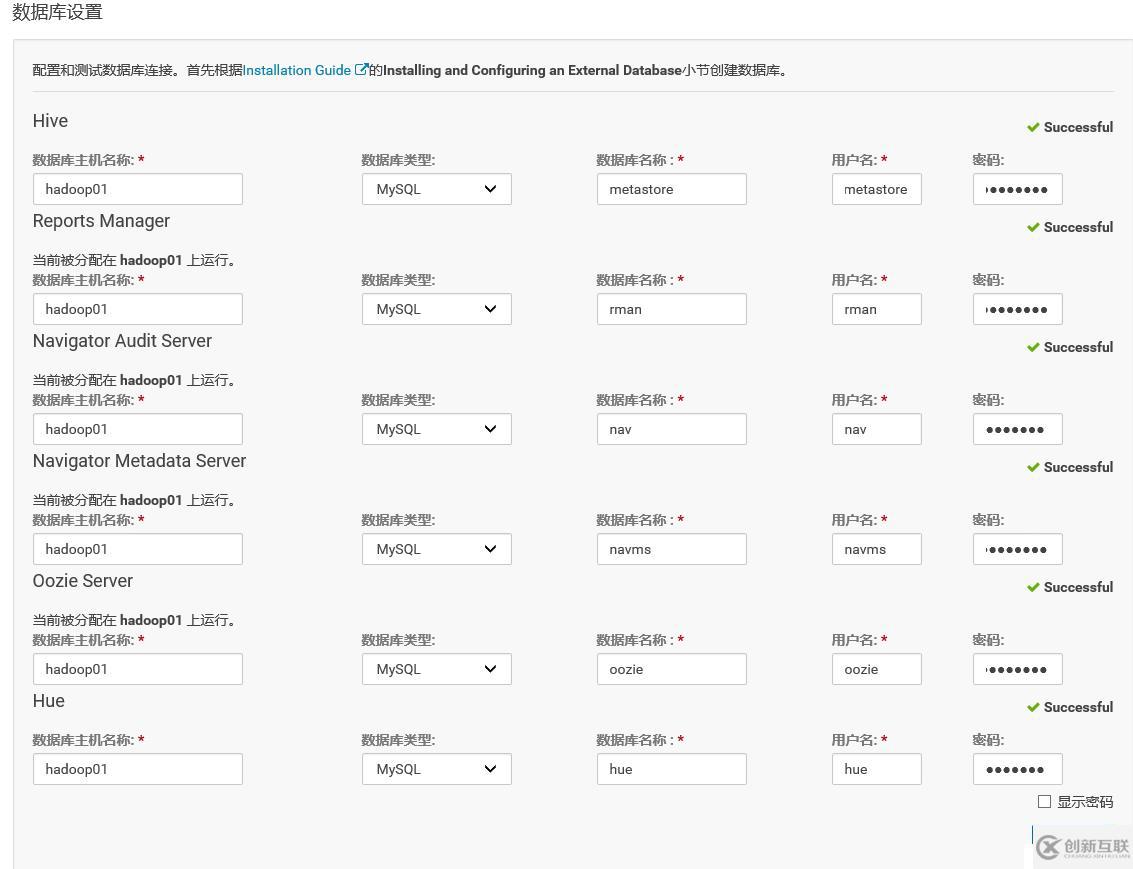Click the Hue section heading
The height and width of the screenshot is (869, 1133).
[48, 701]
